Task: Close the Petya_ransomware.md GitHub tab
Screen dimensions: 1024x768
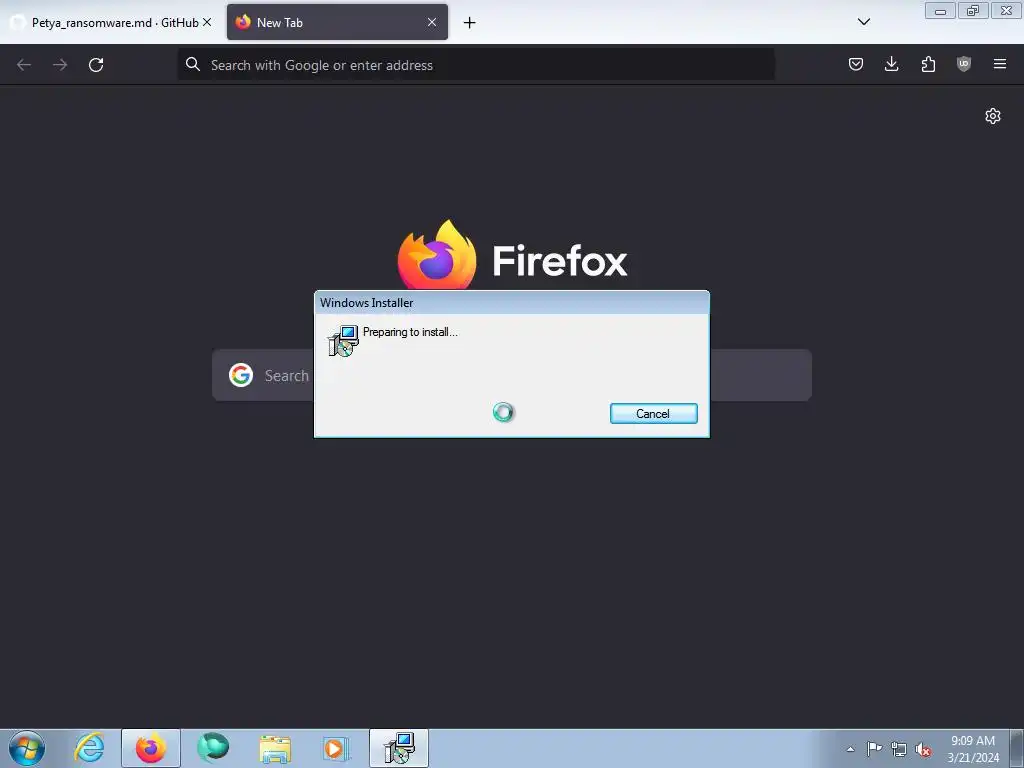Action: coord(207,22)
